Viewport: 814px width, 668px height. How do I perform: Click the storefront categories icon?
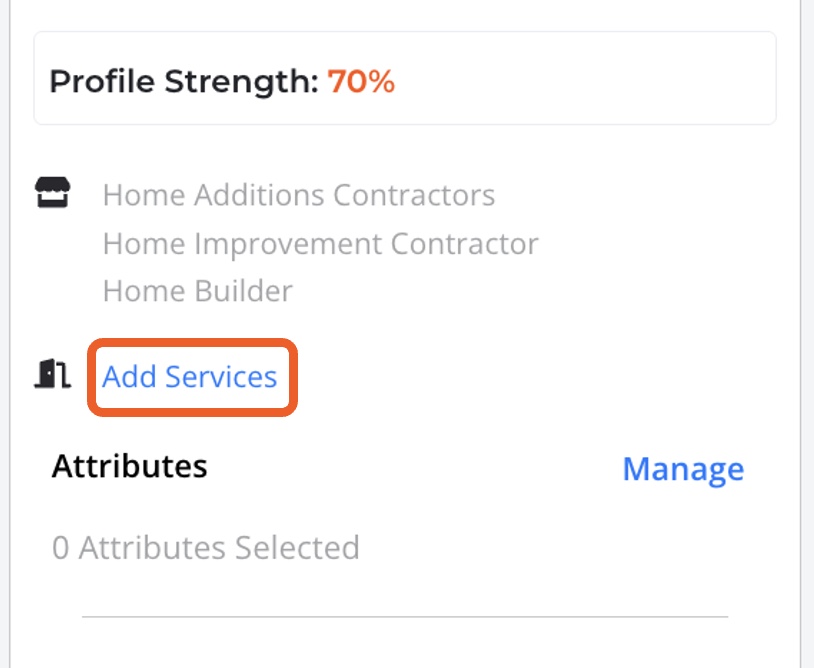[x=52, y=192]
